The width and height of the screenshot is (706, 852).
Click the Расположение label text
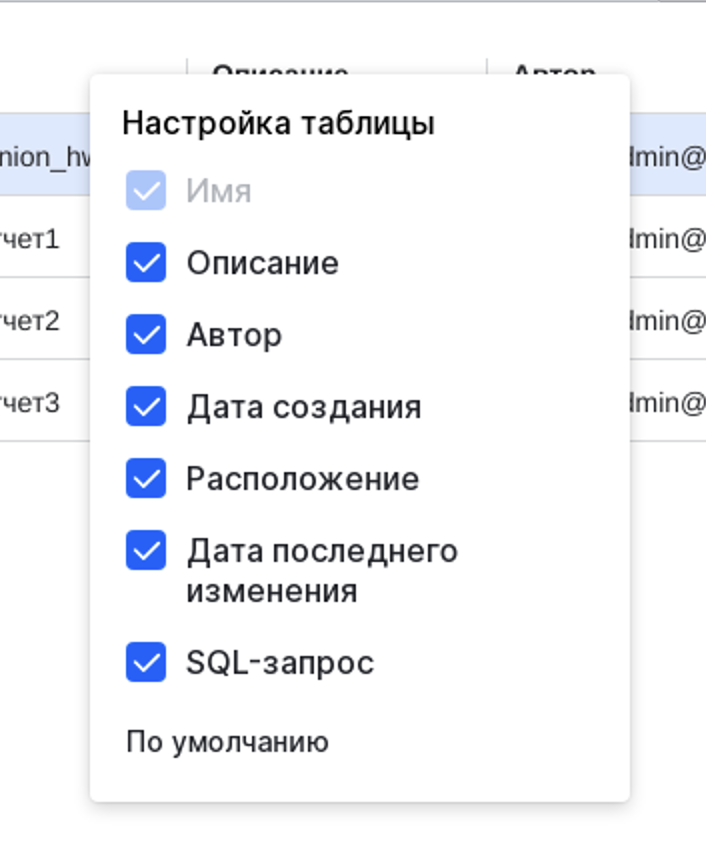(302, 479)
